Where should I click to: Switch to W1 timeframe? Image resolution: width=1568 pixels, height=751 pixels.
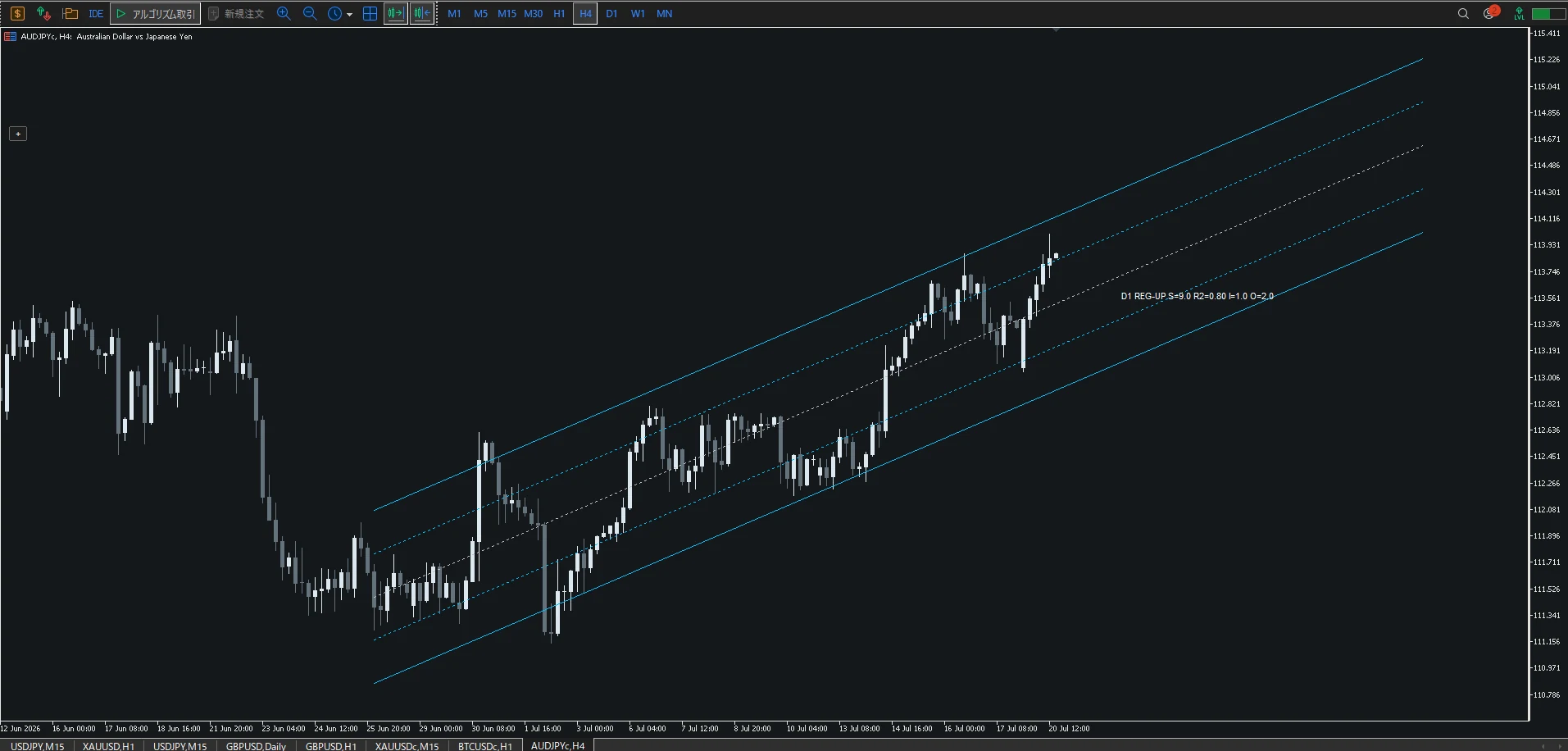(x=638, y=13)
